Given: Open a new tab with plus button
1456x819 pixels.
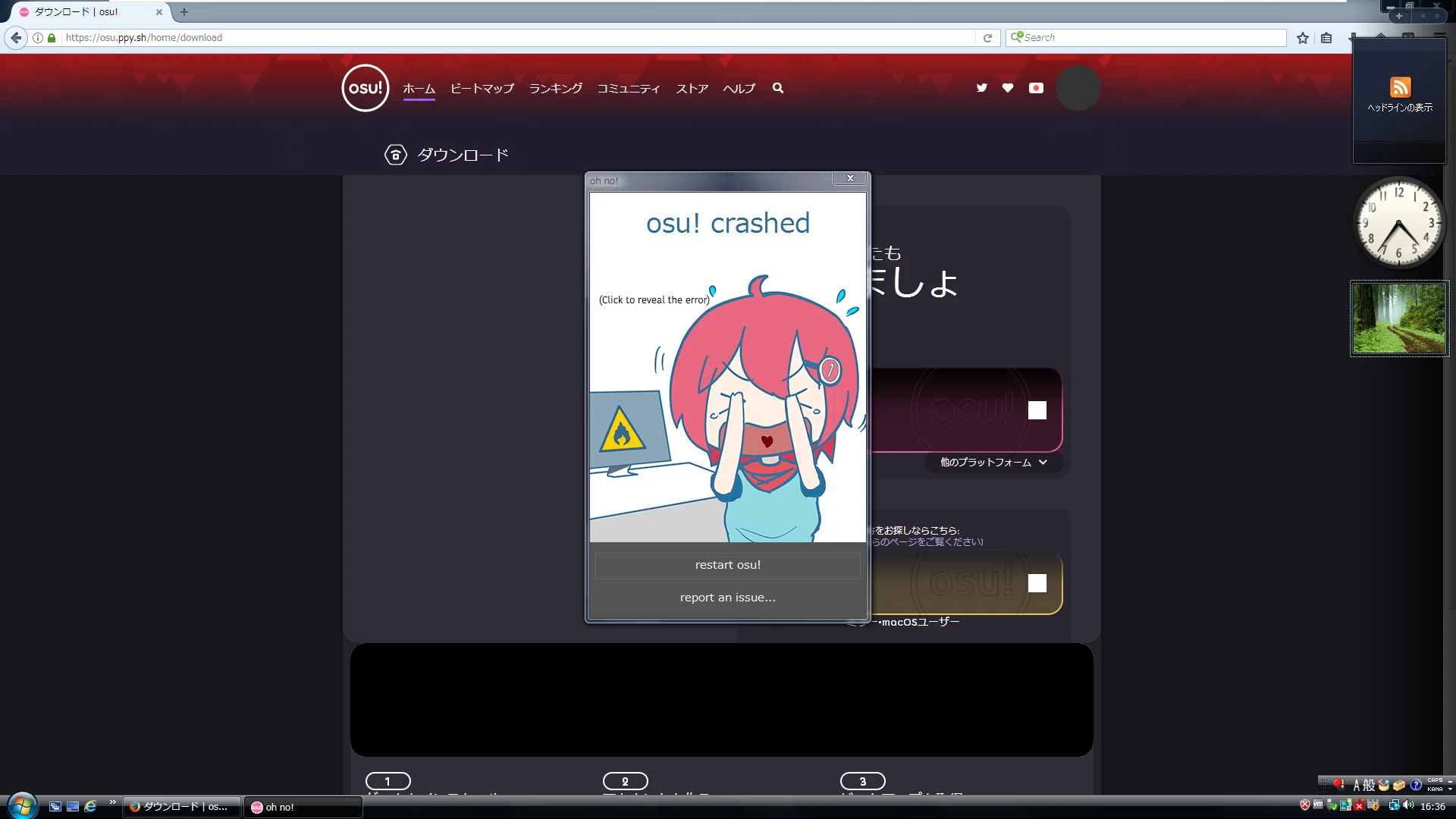Looking at the screenshot, I should tap(184, 12).
